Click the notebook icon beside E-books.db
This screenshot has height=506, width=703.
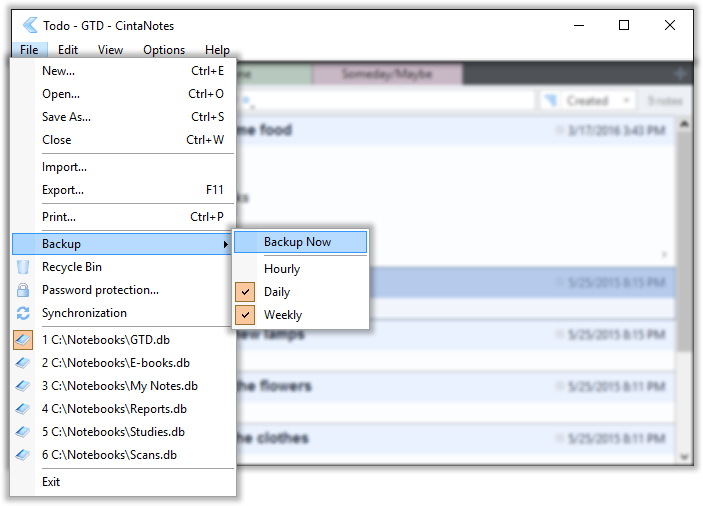23,363
